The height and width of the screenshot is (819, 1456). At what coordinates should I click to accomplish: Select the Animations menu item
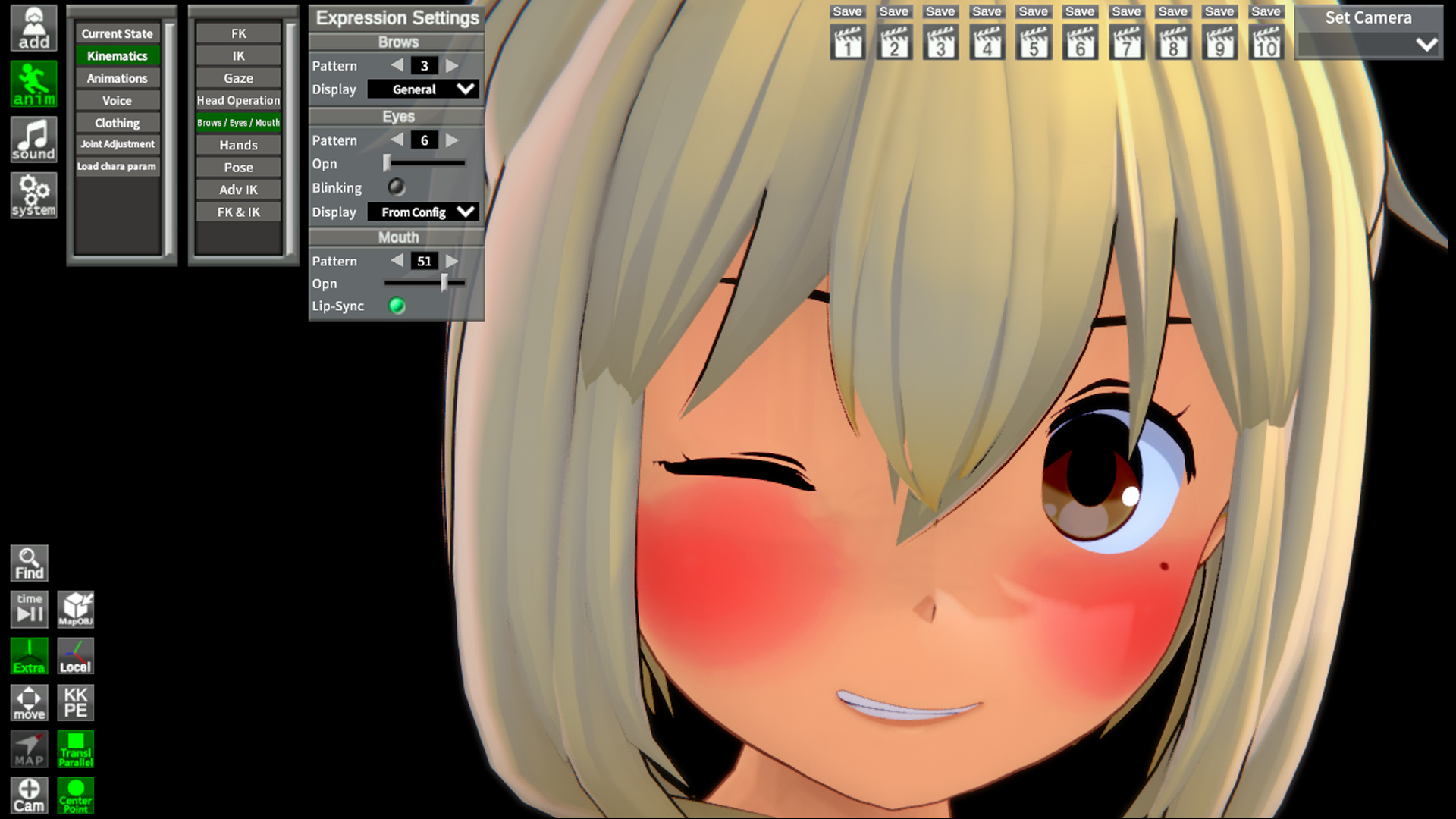[x=117, y=78]
